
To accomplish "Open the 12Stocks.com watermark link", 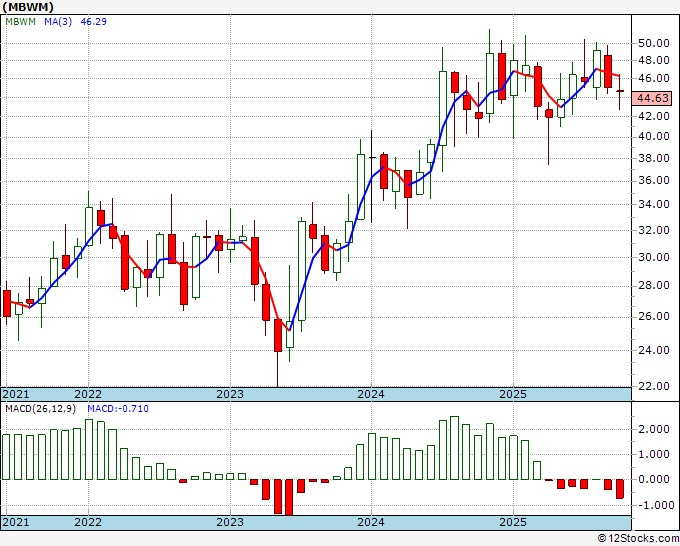I will tap(635, 538).
